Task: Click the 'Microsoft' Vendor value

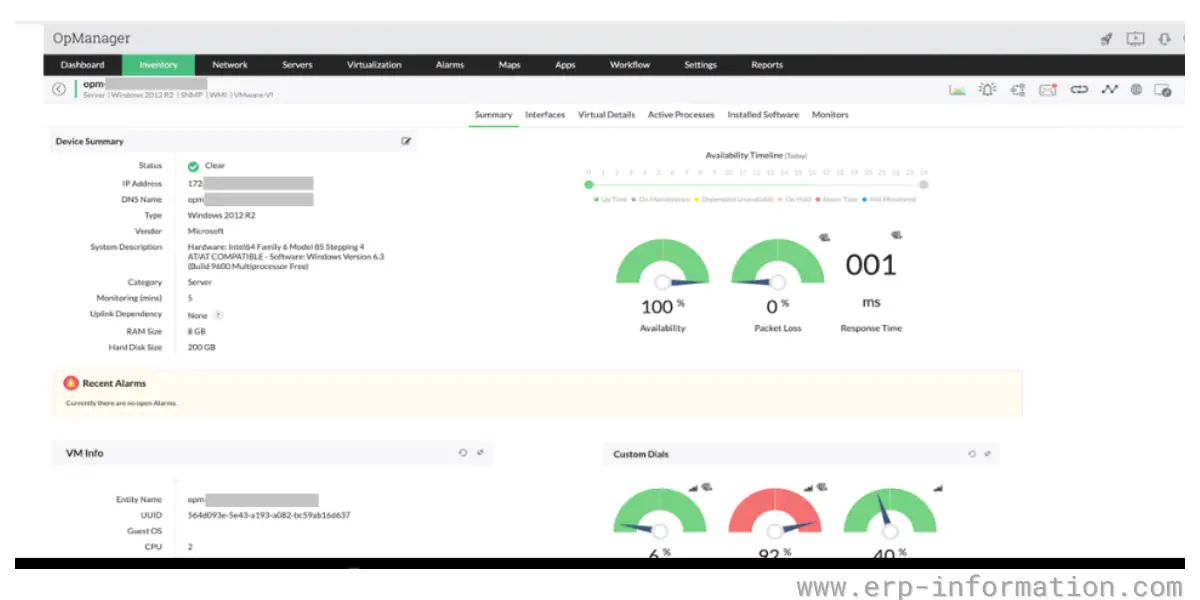Action: (206, 231)
